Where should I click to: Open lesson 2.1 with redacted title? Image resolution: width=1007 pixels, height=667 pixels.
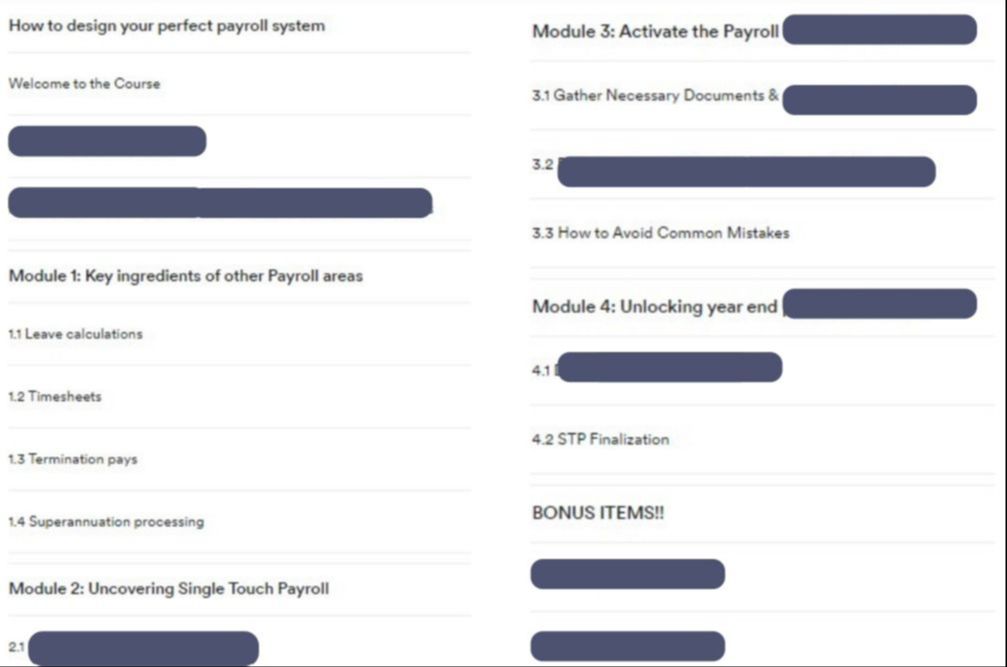pyautogui.click(x=134, y=647)
